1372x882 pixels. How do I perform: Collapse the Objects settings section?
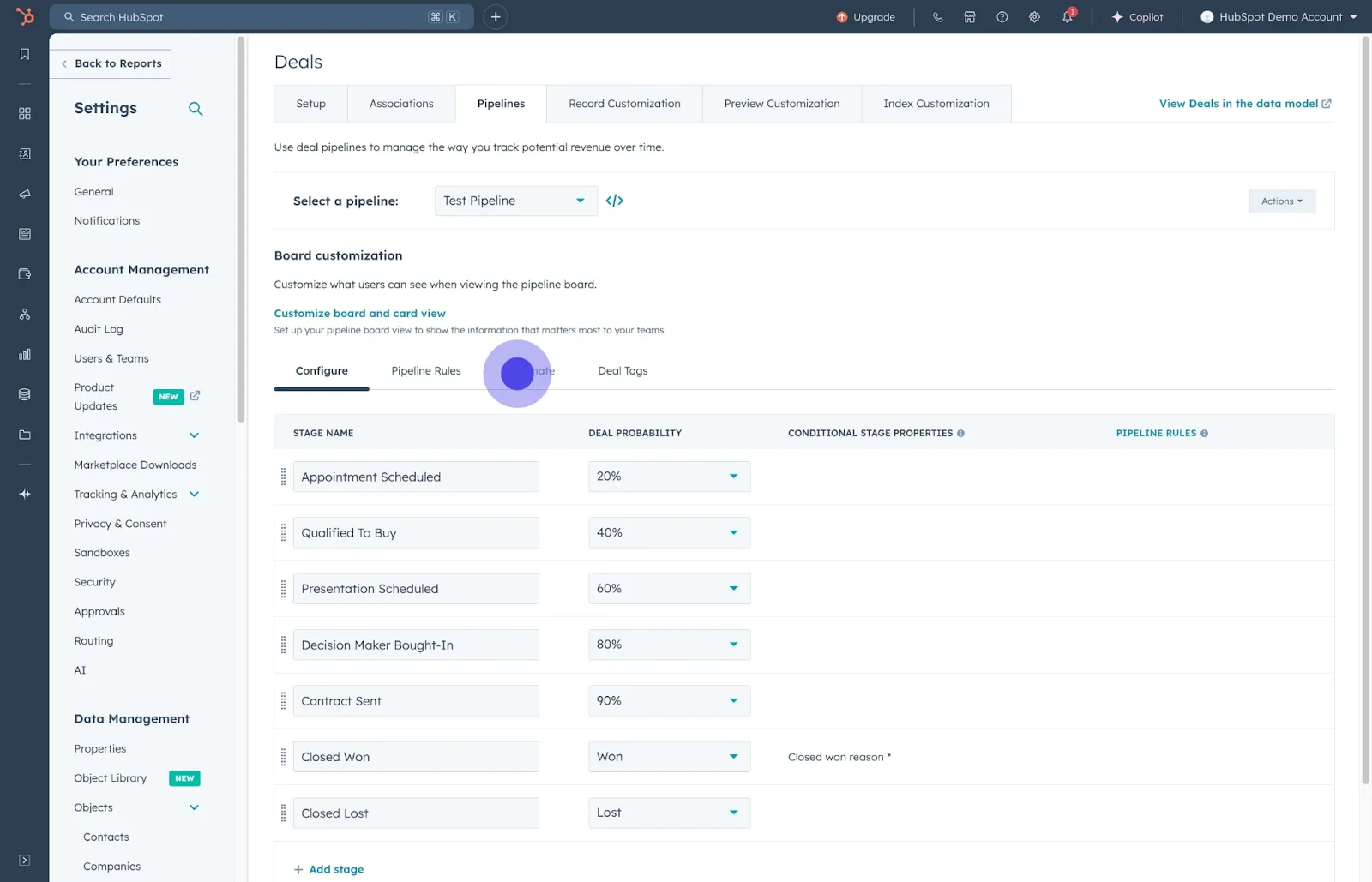(194, 807)
